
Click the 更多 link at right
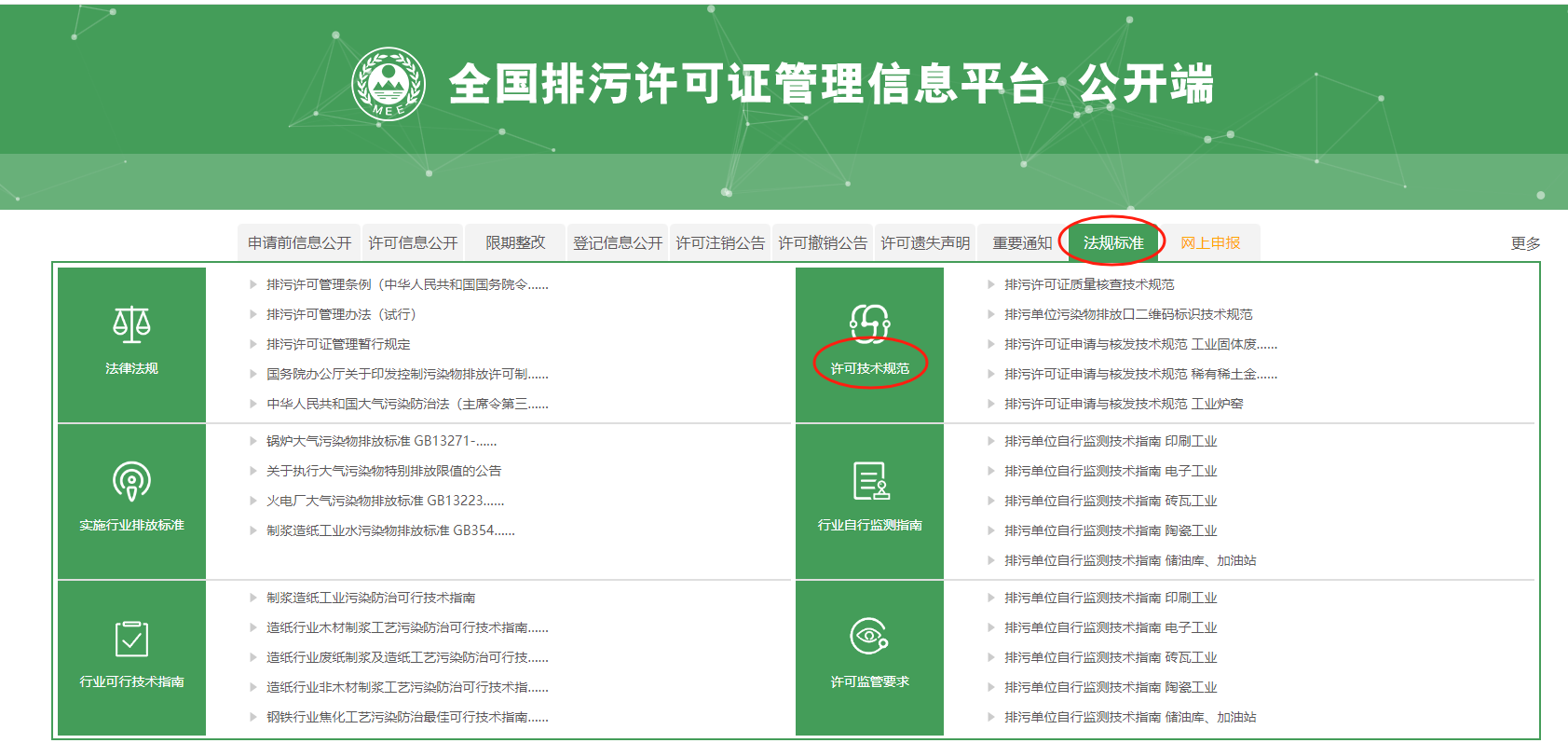[1525, 243]
